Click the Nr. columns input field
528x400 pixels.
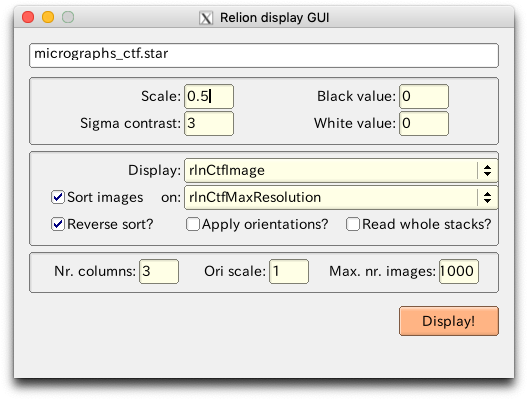pos(159,271)
